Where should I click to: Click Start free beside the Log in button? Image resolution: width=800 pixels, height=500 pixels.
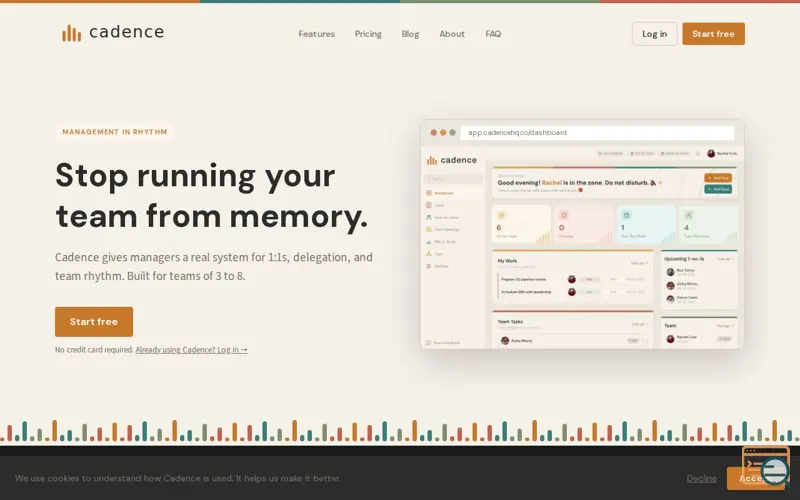(x=713, y=34)
